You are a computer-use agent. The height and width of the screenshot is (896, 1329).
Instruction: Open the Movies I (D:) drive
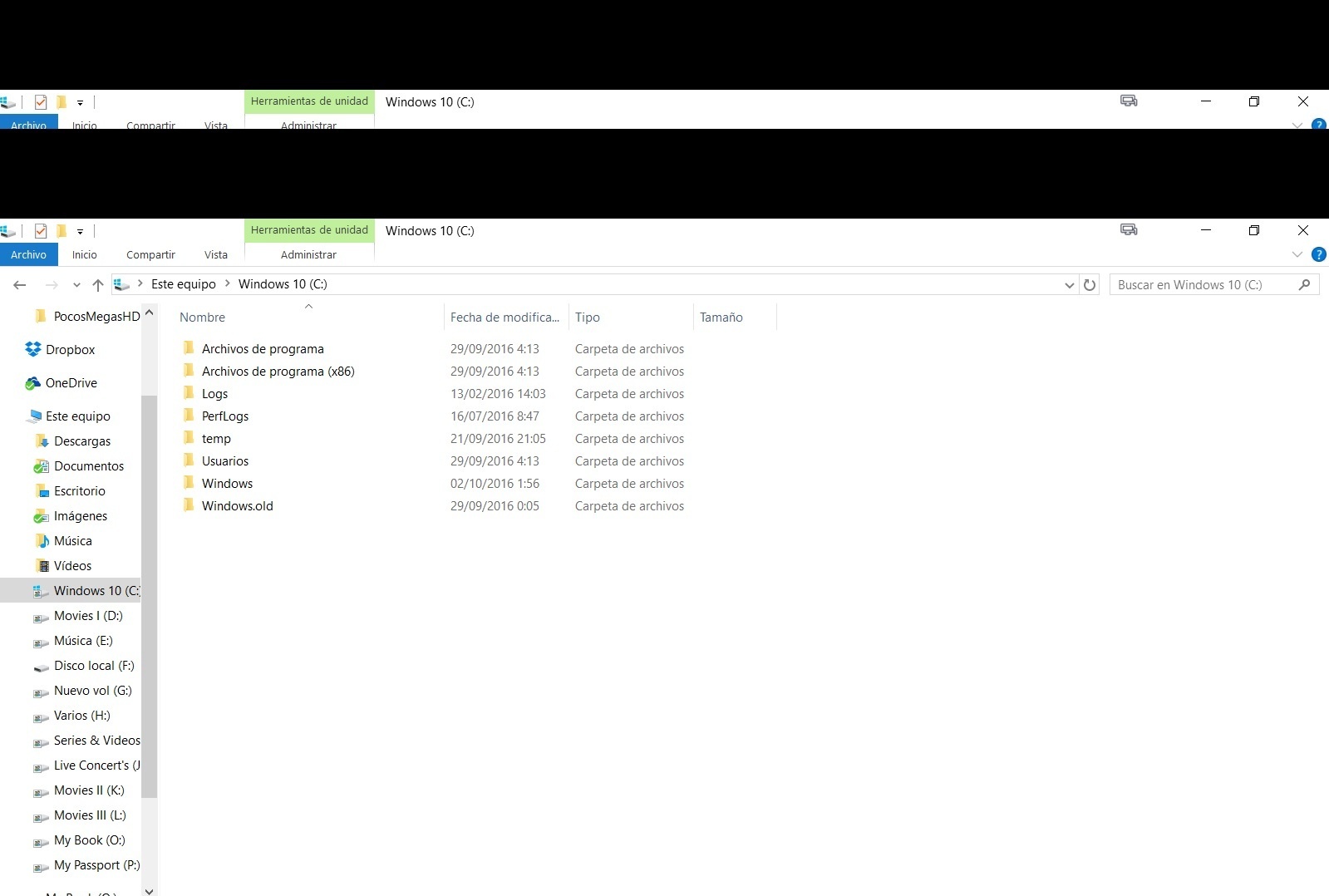(78, 616)
